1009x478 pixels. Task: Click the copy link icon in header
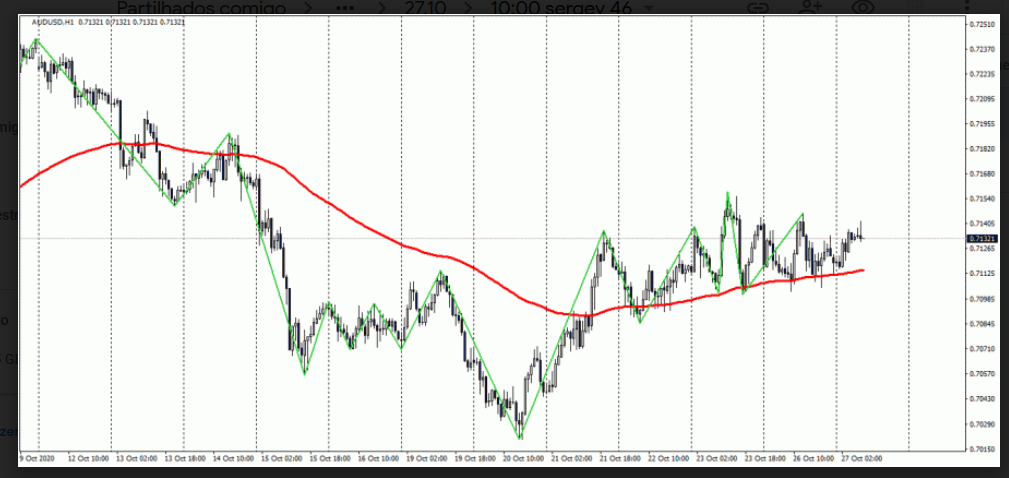[x=759, y=8]
